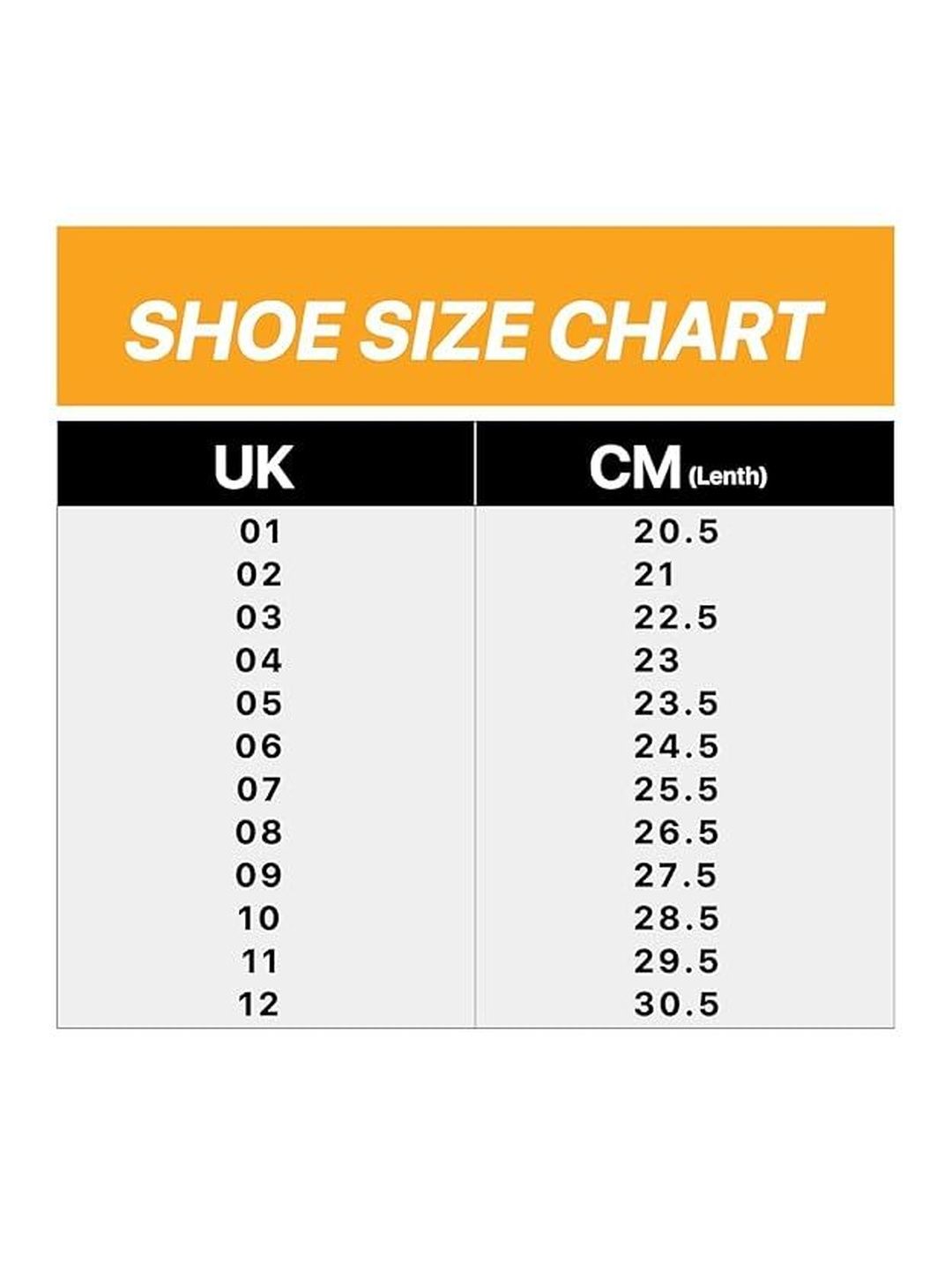Select the 20.5 cm length value
952x1270 pixels.
click(677, 532)
